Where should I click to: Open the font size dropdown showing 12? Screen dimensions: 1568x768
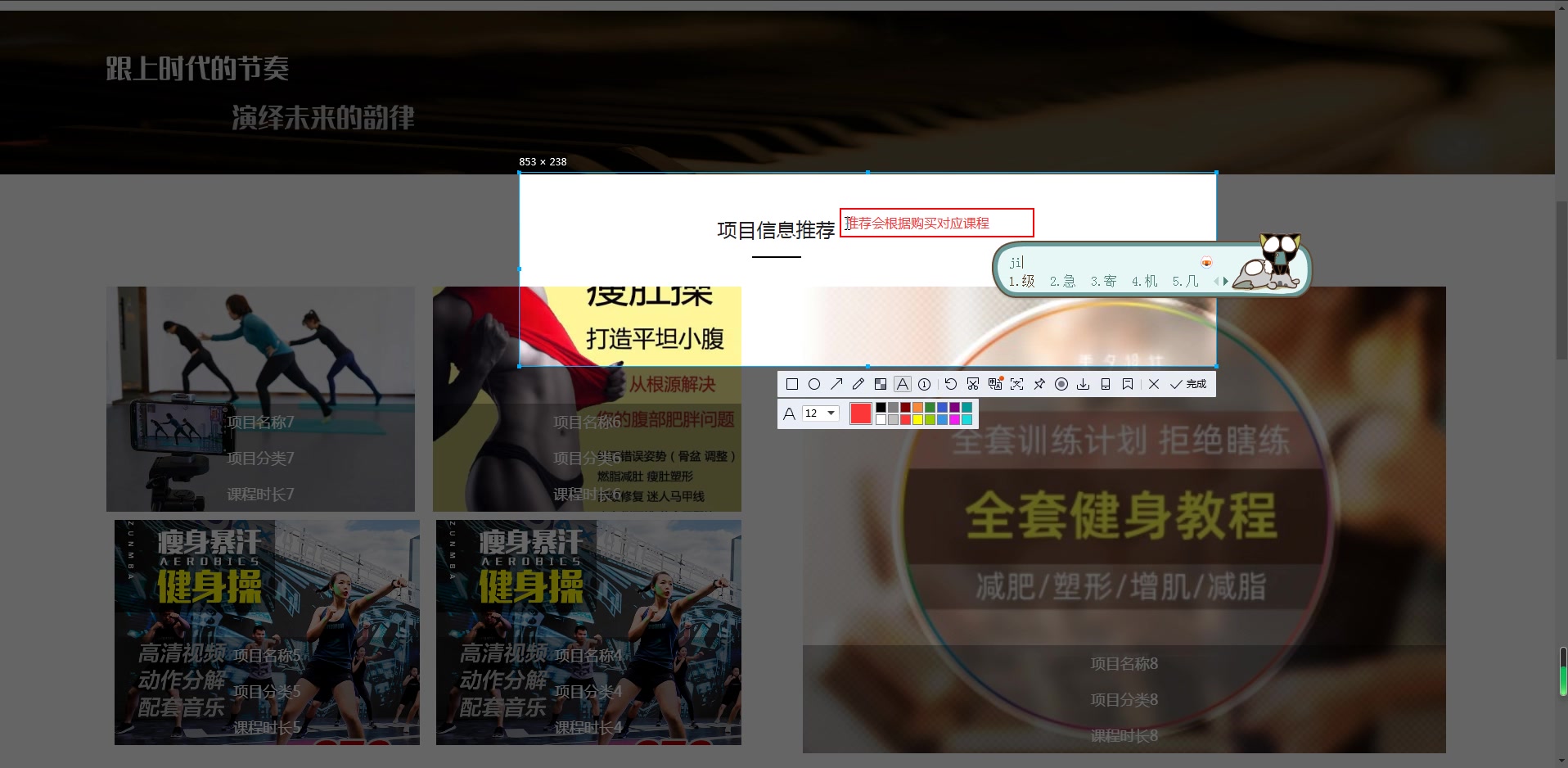pos(820,413)
